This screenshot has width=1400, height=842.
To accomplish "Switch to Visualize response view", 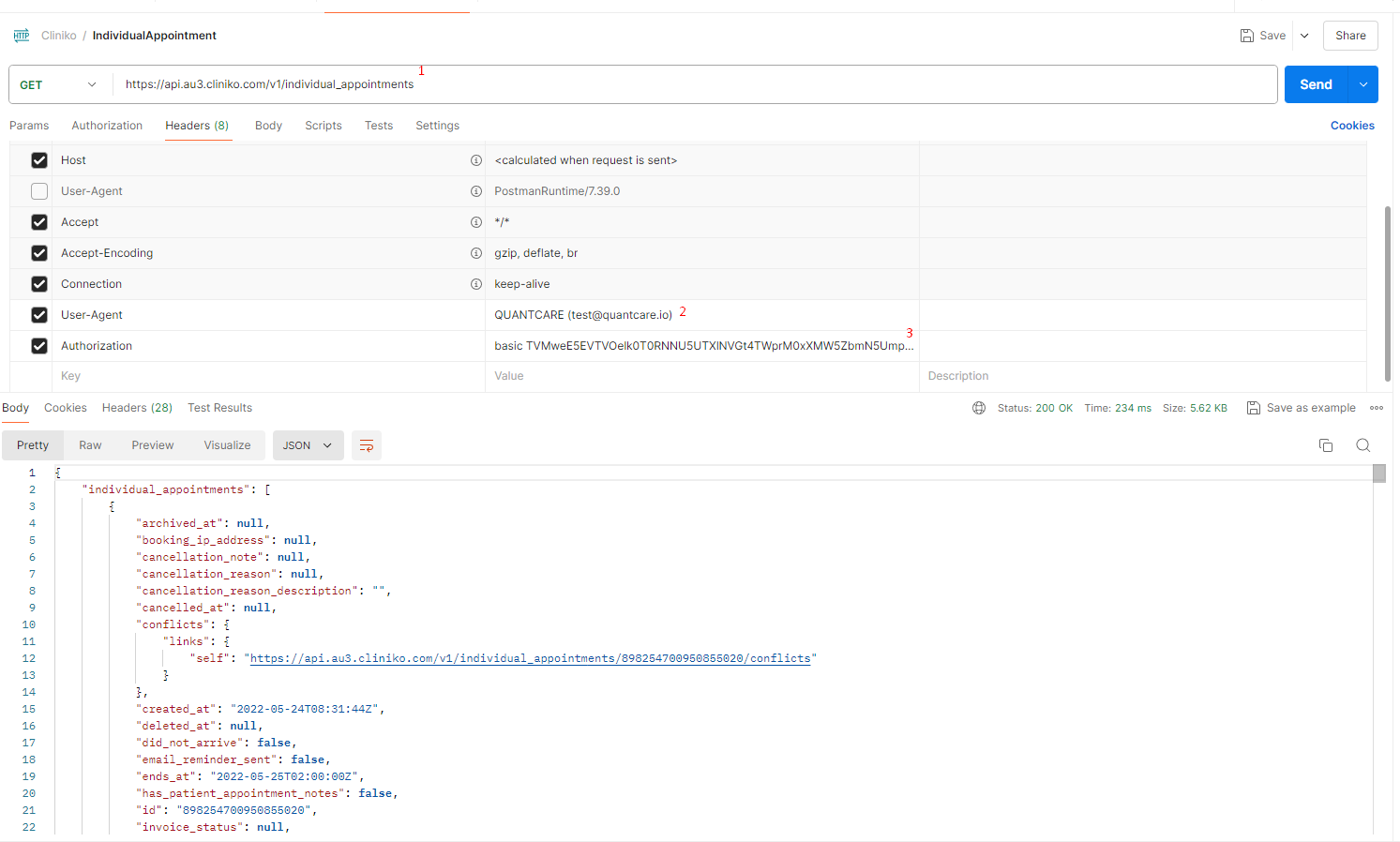I will click(x=228, y=445).
